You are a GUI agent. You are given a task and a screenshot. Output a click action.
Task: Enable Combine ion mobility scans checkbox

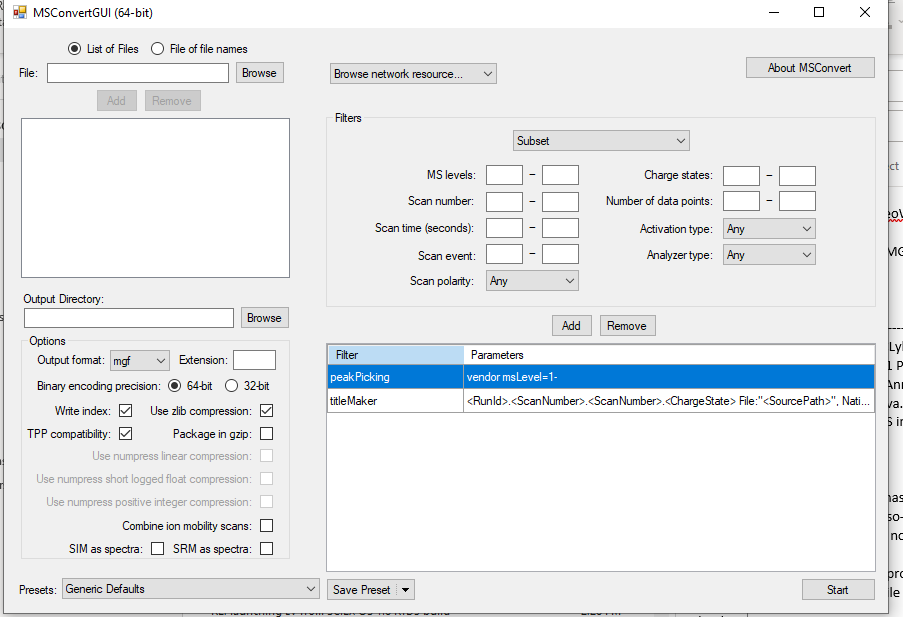pyautogui.click(x=266, y=526)
